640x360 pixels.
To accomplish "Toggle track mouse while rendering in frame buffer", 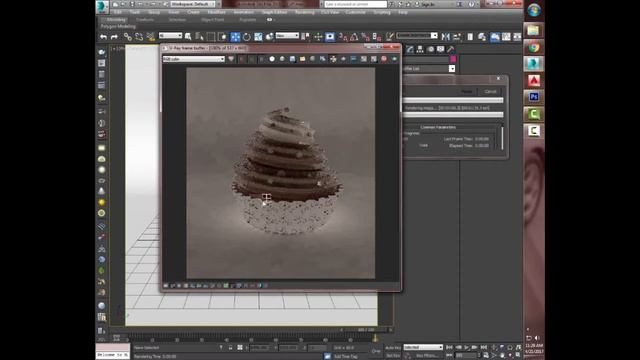I will coord(333,59).
